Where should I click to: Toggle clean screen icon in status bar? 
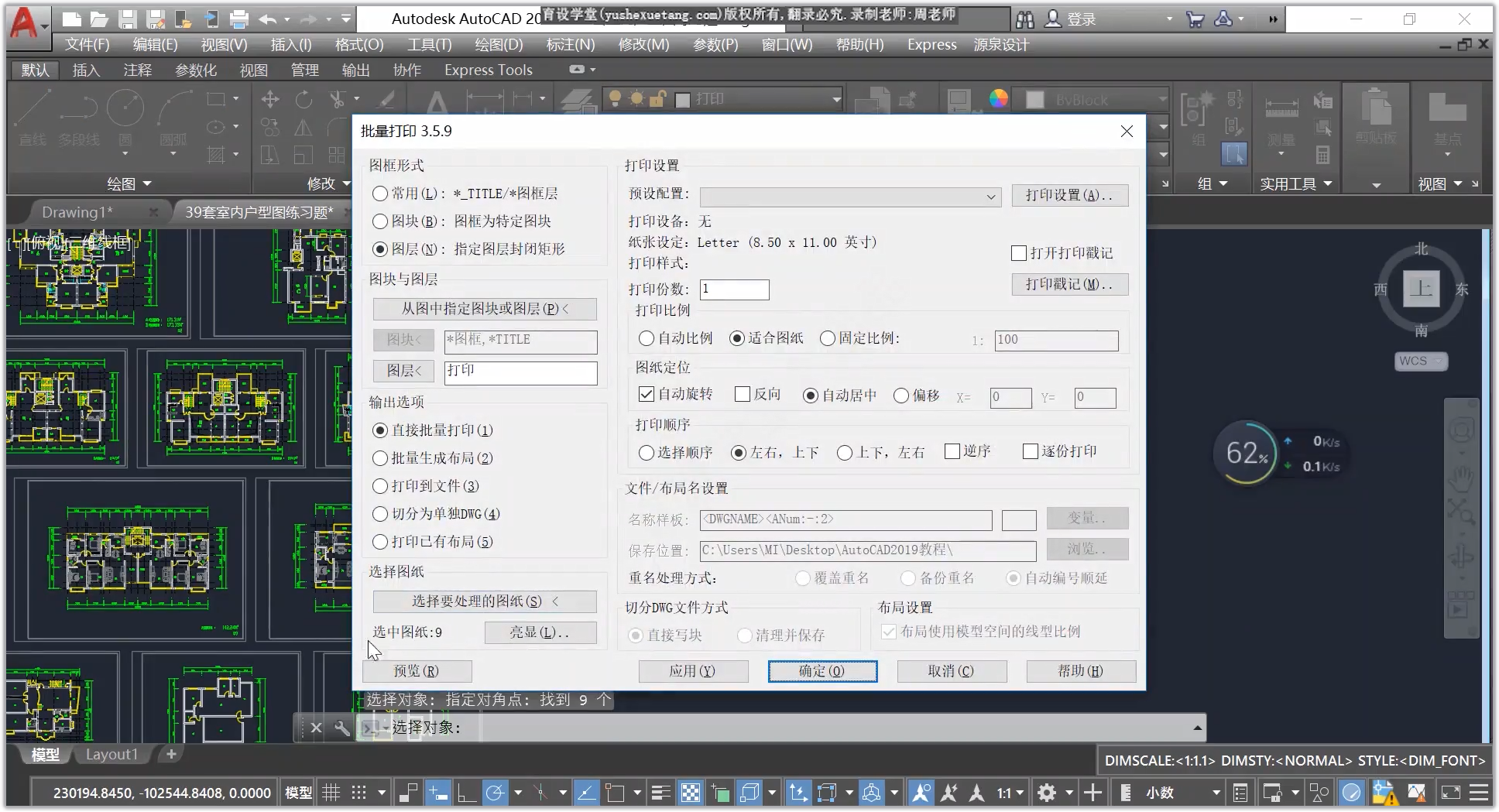1450,793
